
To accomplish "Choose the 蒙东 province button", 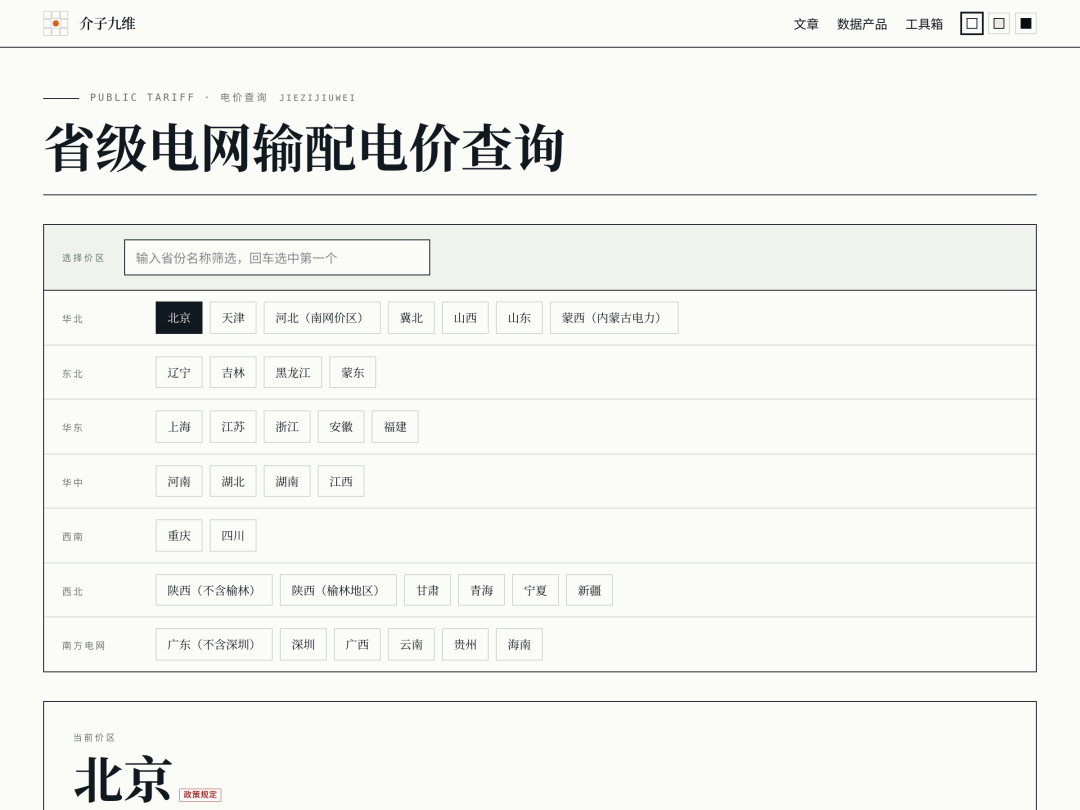I will coord(353,373).
